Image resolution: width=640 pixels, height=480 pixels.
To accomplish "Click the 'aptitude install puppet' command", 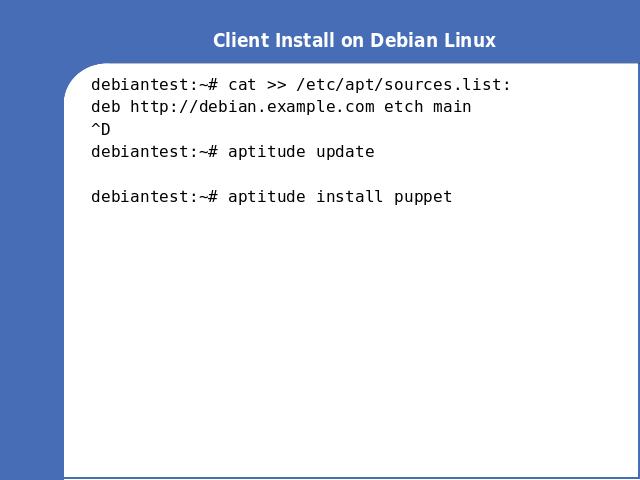I will tap(340, 197).
